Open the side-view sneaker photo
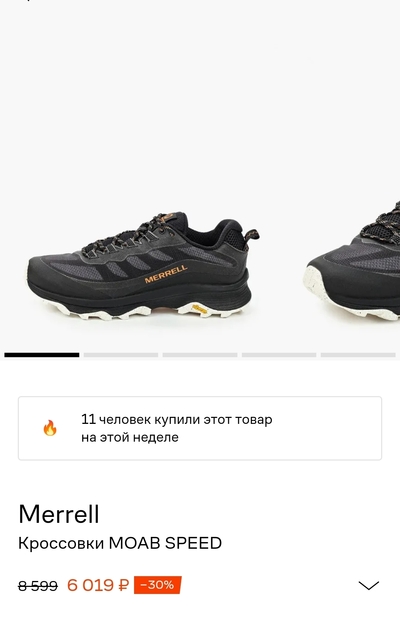The height and width of the screenshot is (621, 400). click(x=143, y=265)
